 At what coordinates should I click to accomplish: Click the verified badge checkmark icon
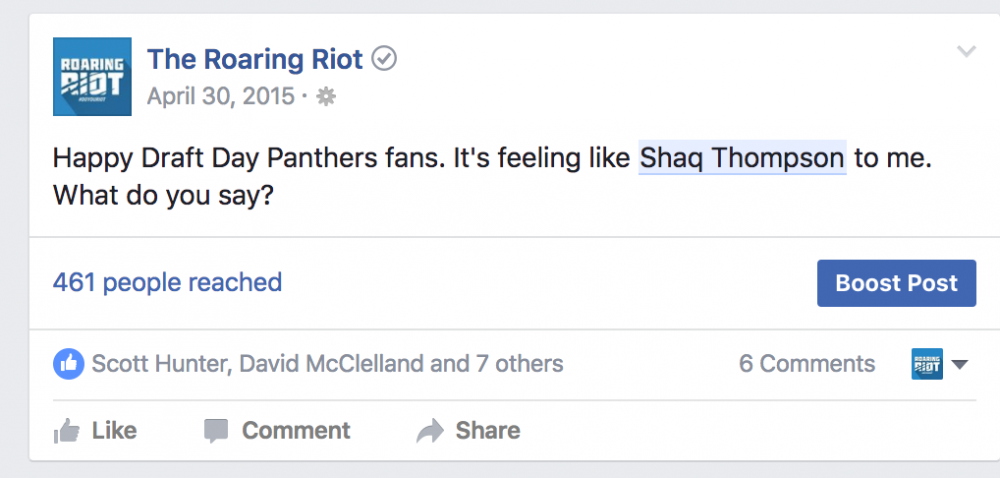[384, 60]
